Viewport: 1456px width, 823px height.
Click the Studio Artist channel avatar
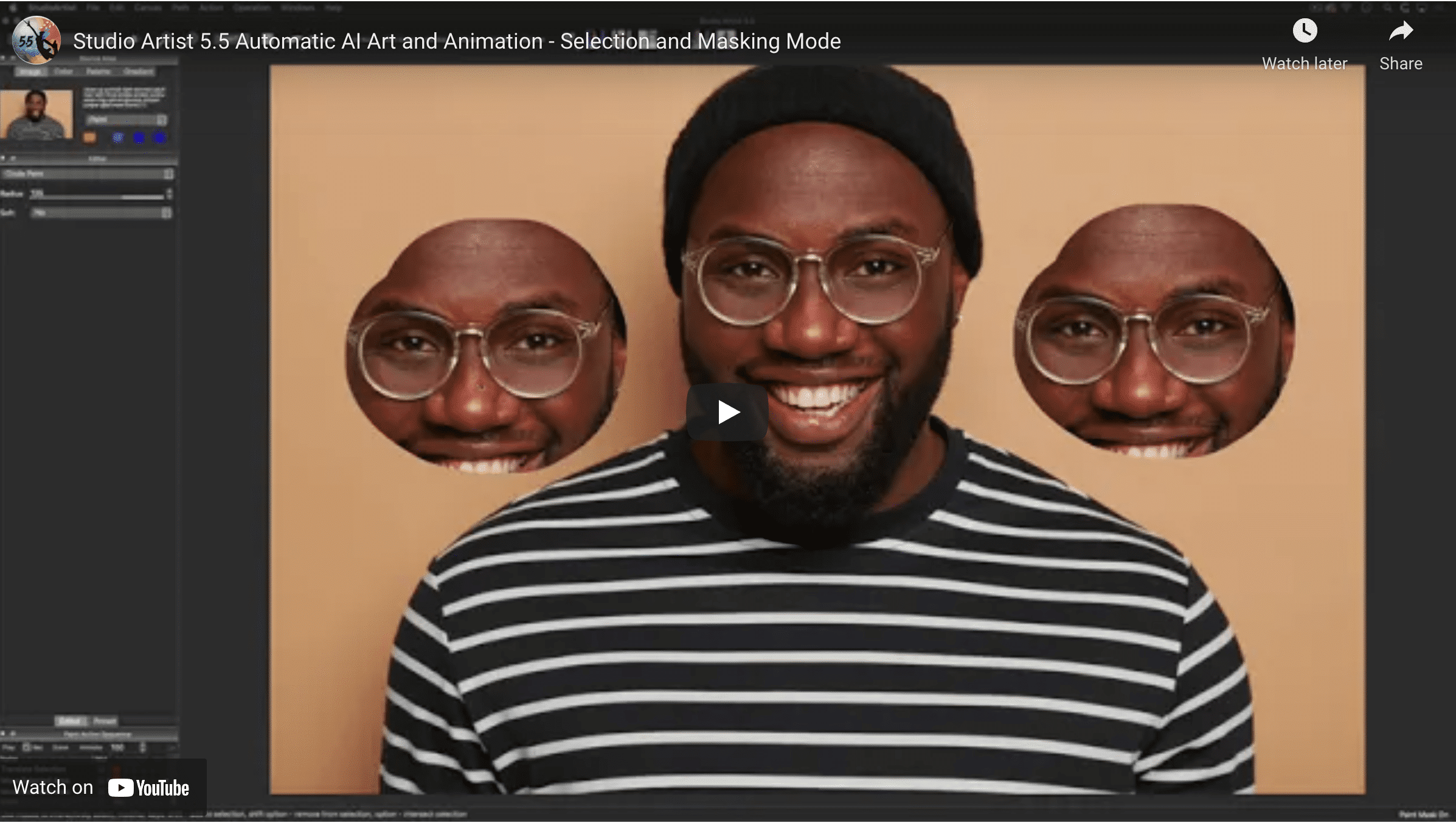click(36, 39)
